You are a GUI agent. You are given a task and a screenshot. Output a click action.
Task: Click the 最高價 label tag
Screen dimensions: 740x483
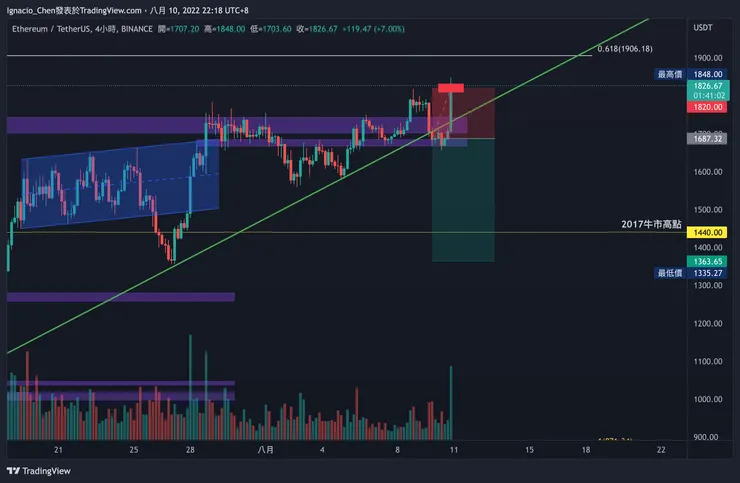670,74
